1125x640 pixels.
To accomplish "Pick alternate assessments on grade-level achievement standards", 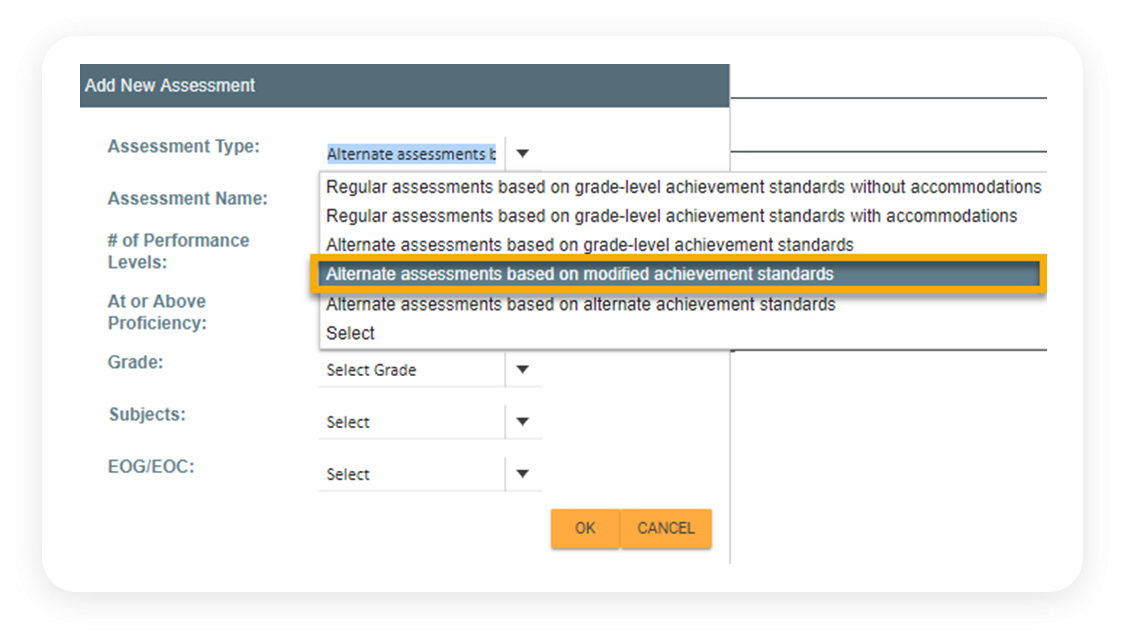I will coord(589,245).
